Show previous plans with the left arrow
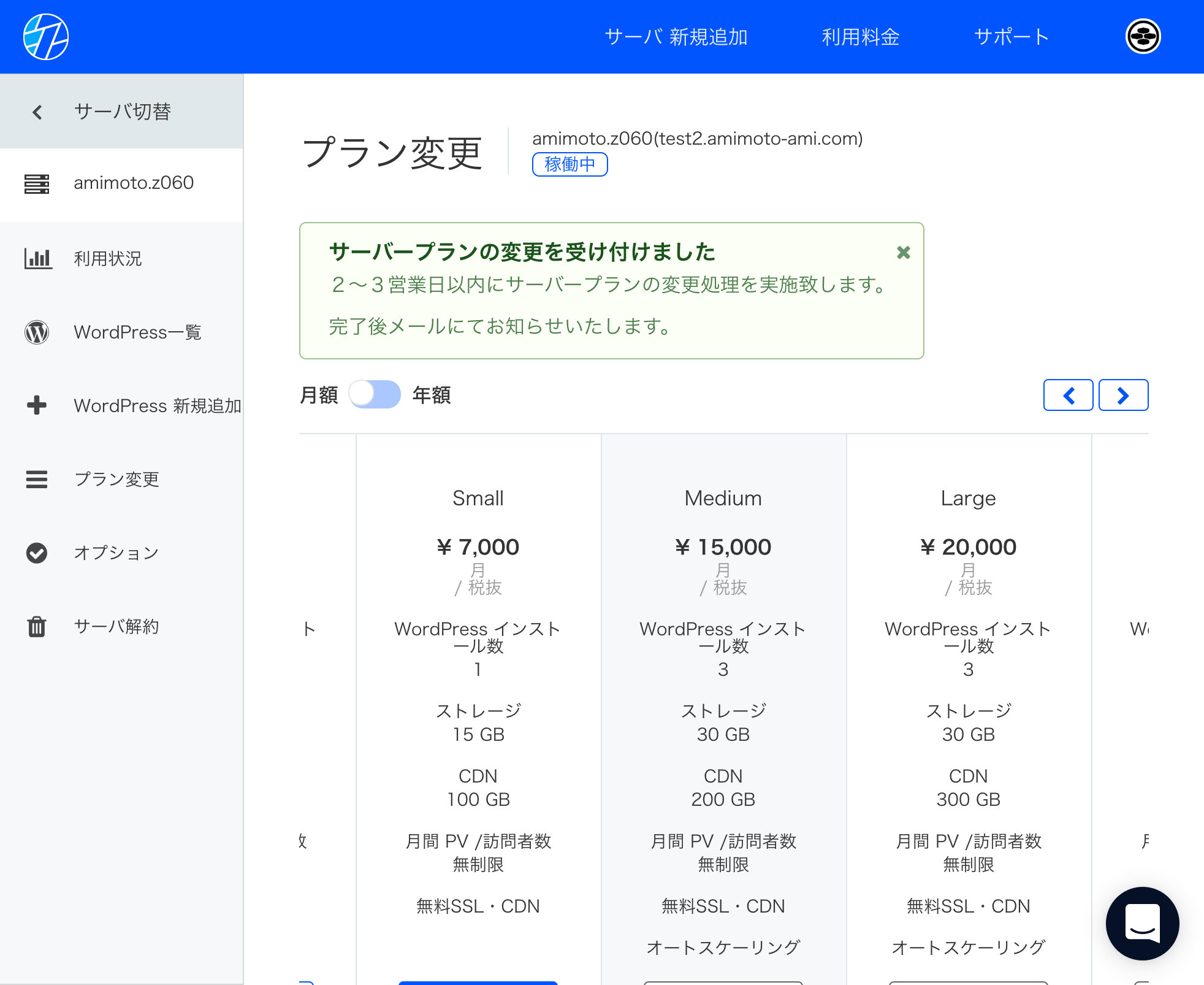Viewport: 1204px width, 985px height. coord(1068,395)
